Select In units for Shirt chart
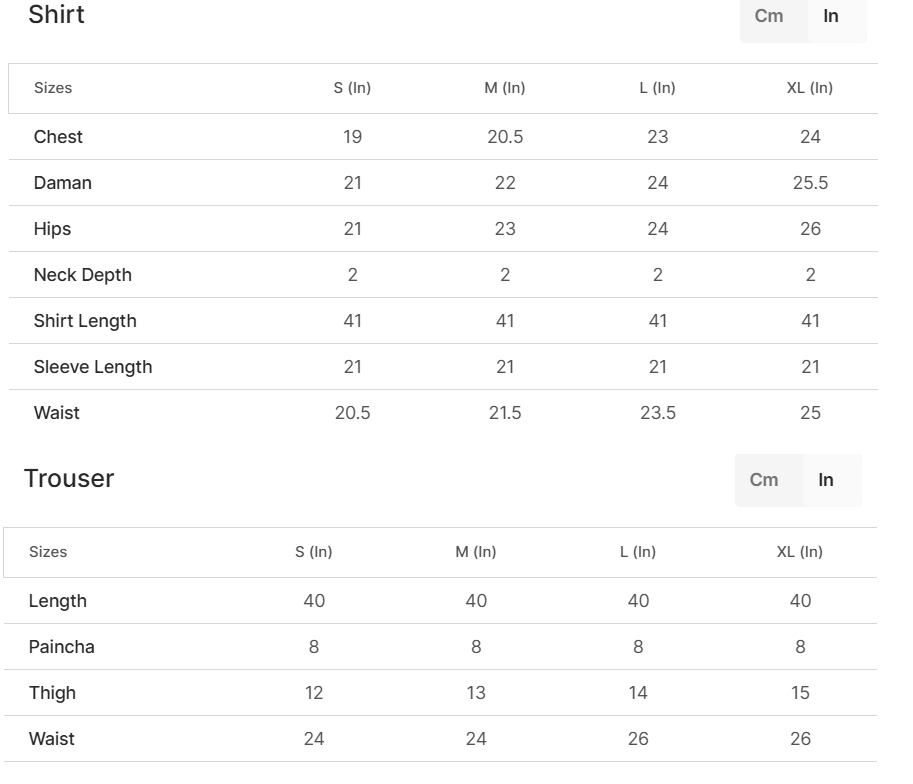This screenshot has height=784, width=913. pos(831,16)
